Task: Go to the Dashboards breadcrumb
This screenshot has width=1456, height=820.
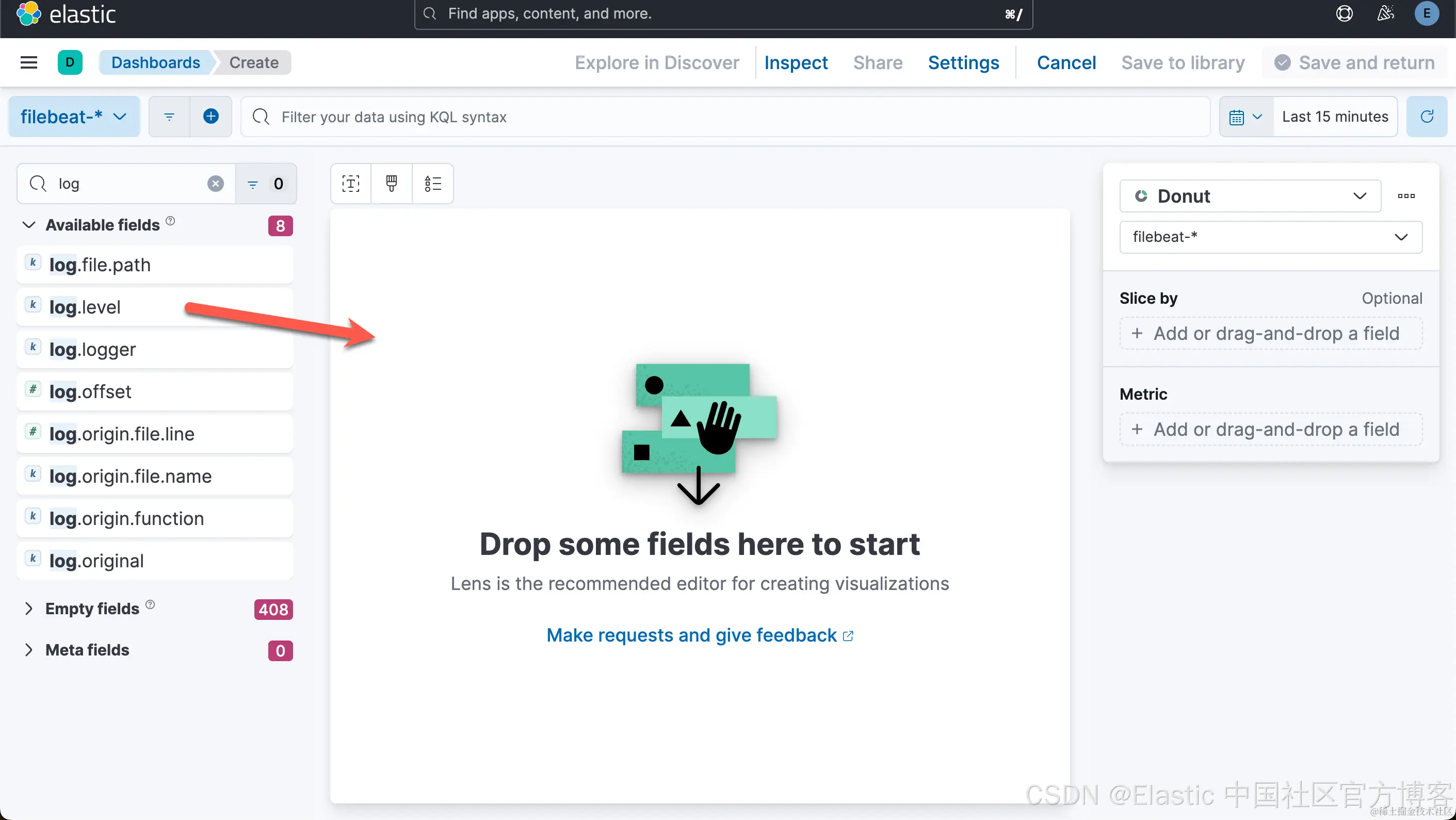Action: click(x=155, y=62)
